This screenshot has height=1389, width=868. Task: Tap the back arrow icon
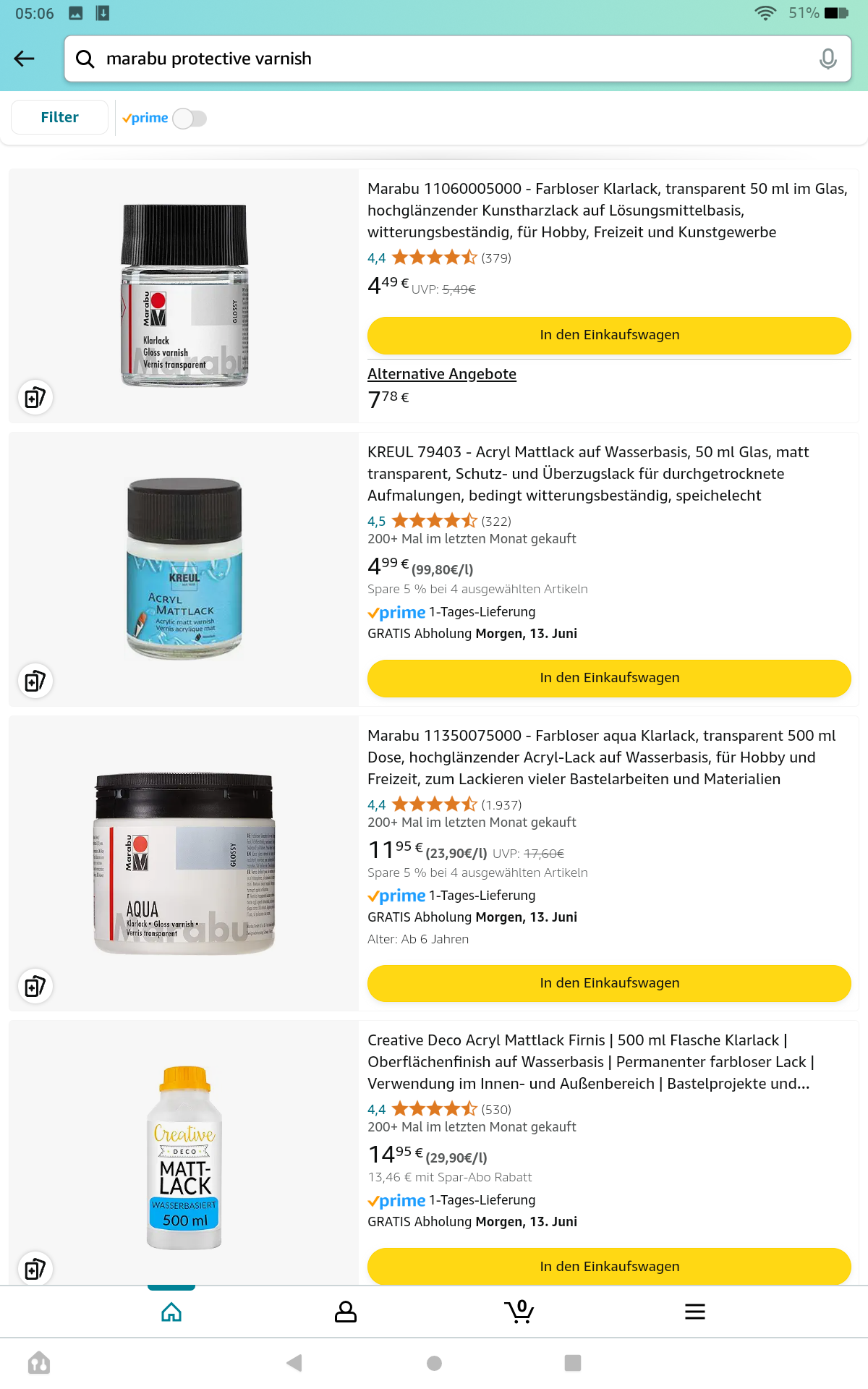[25, 59]
